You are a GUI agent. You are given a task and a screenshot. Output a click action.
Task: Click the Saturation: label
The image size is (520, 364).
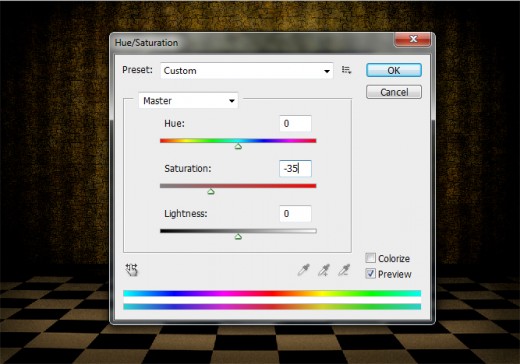pyautogui.click(x=188, y=169)
